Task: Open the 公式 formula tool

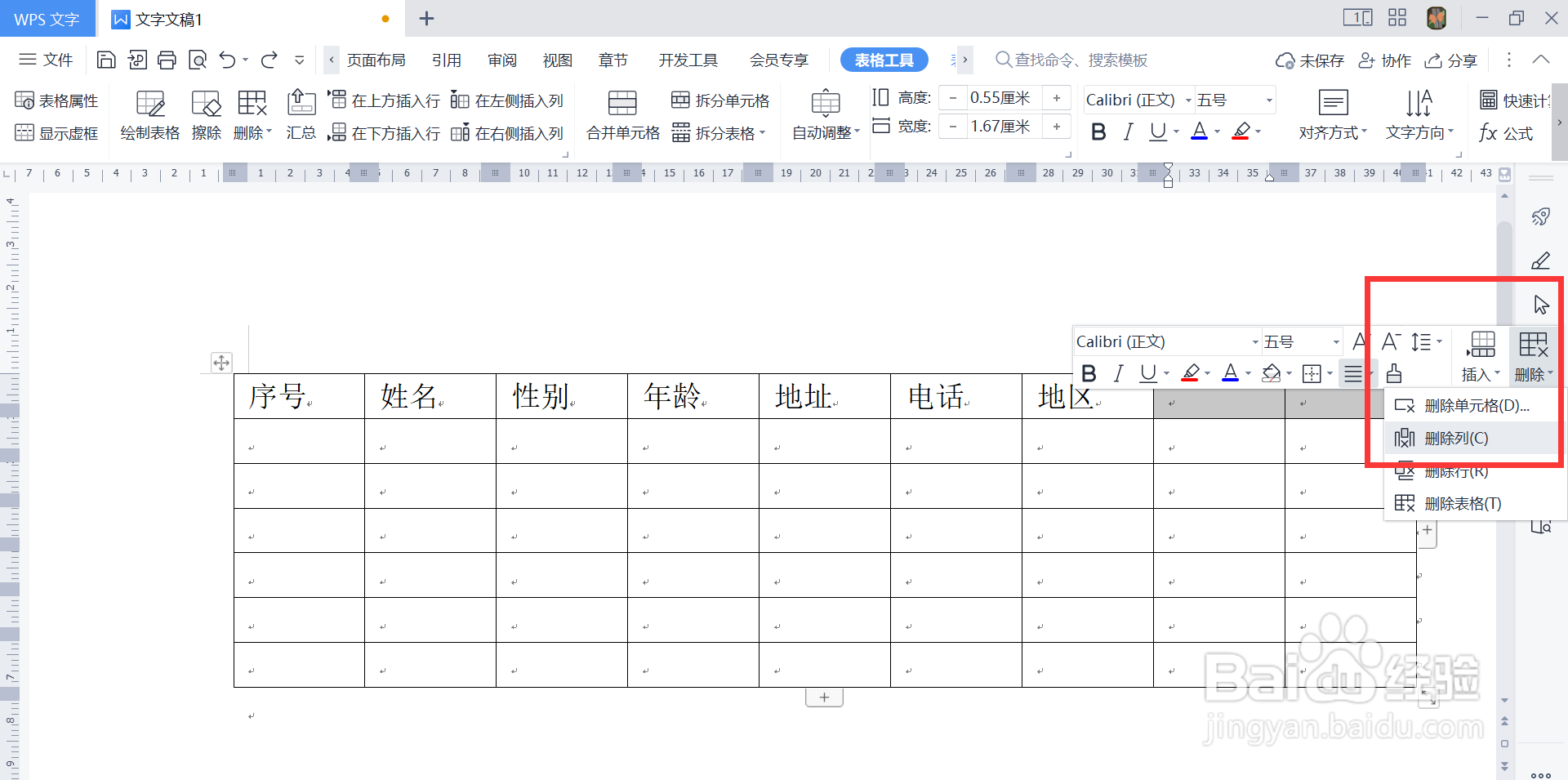Action: [x=1507, y=132]
